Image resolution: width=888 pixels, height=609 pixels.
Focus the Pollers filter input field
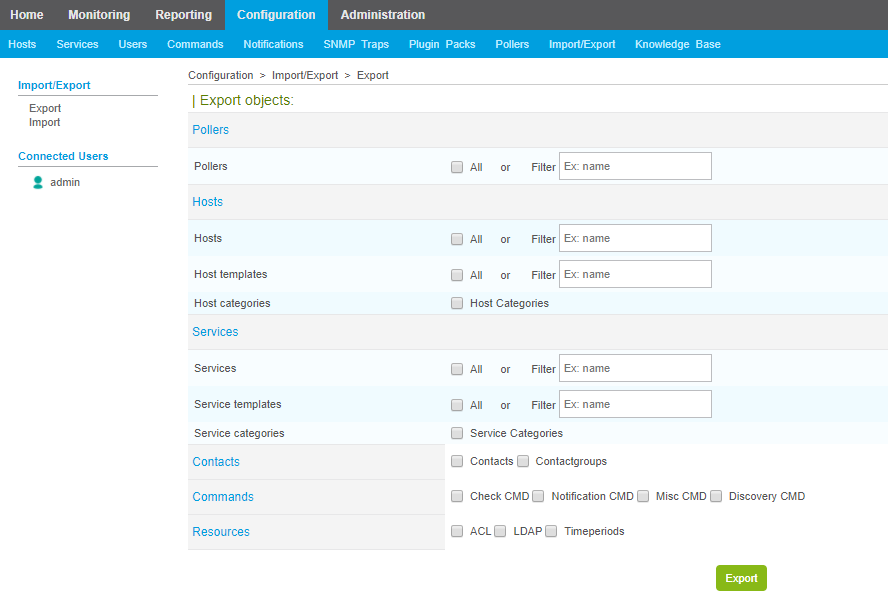(x=635, y=166)
